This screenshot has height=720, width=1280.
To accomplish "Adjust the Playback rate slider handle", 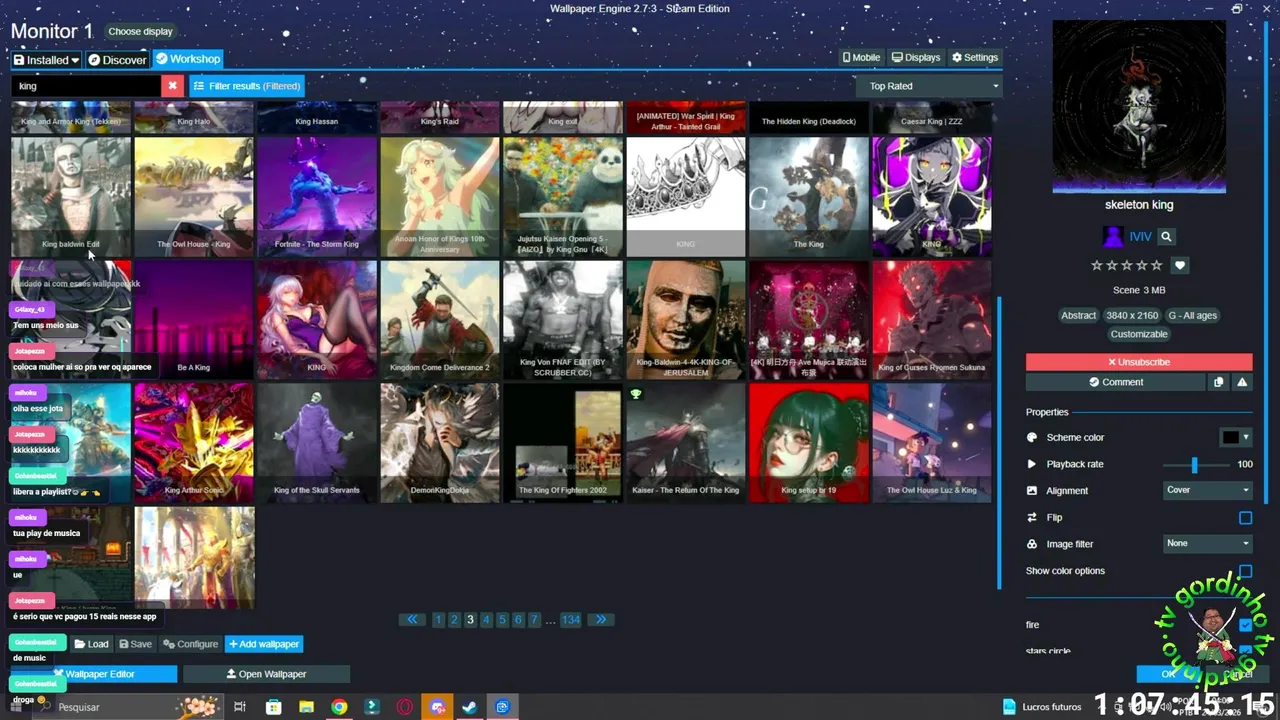I will point(1194,464).
